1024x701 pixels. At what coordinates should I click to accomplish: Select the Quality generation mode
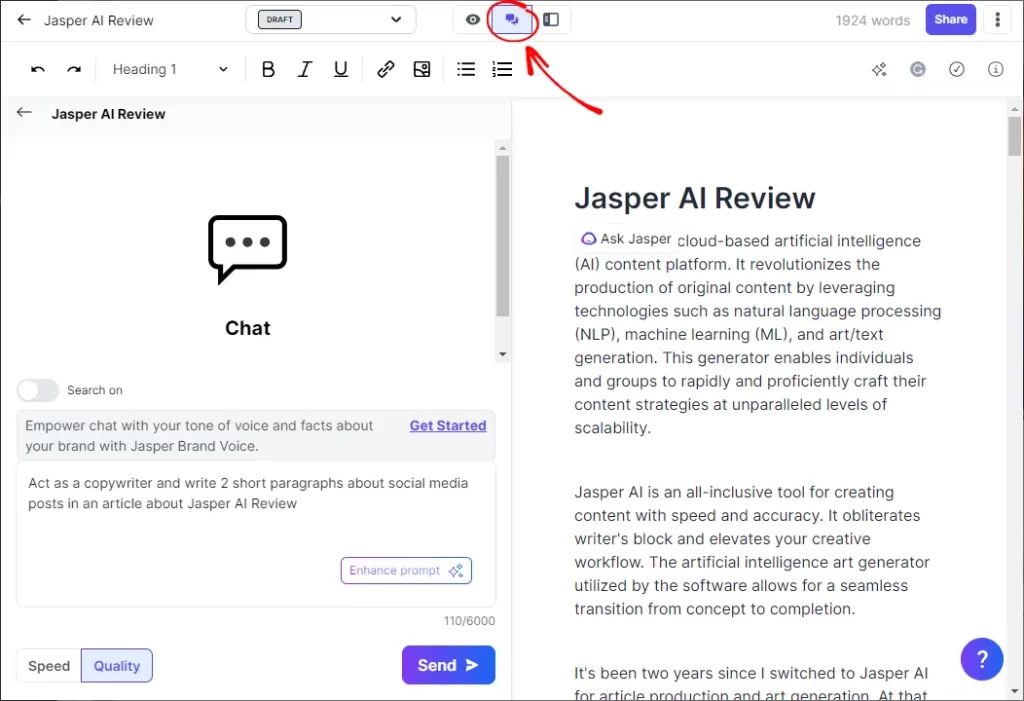click(x=117, y=665)
